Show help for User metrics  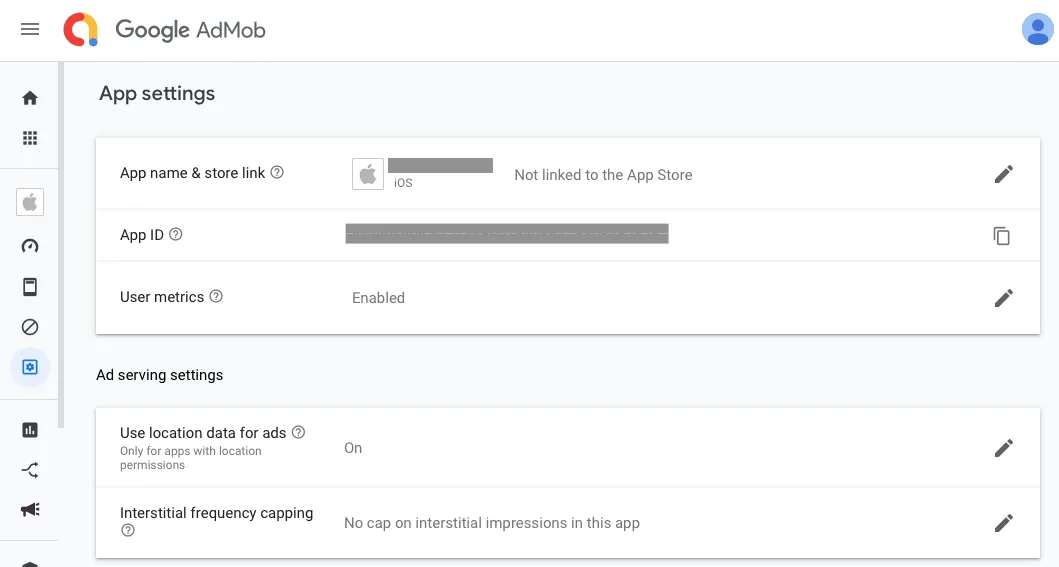coord(216,297)
